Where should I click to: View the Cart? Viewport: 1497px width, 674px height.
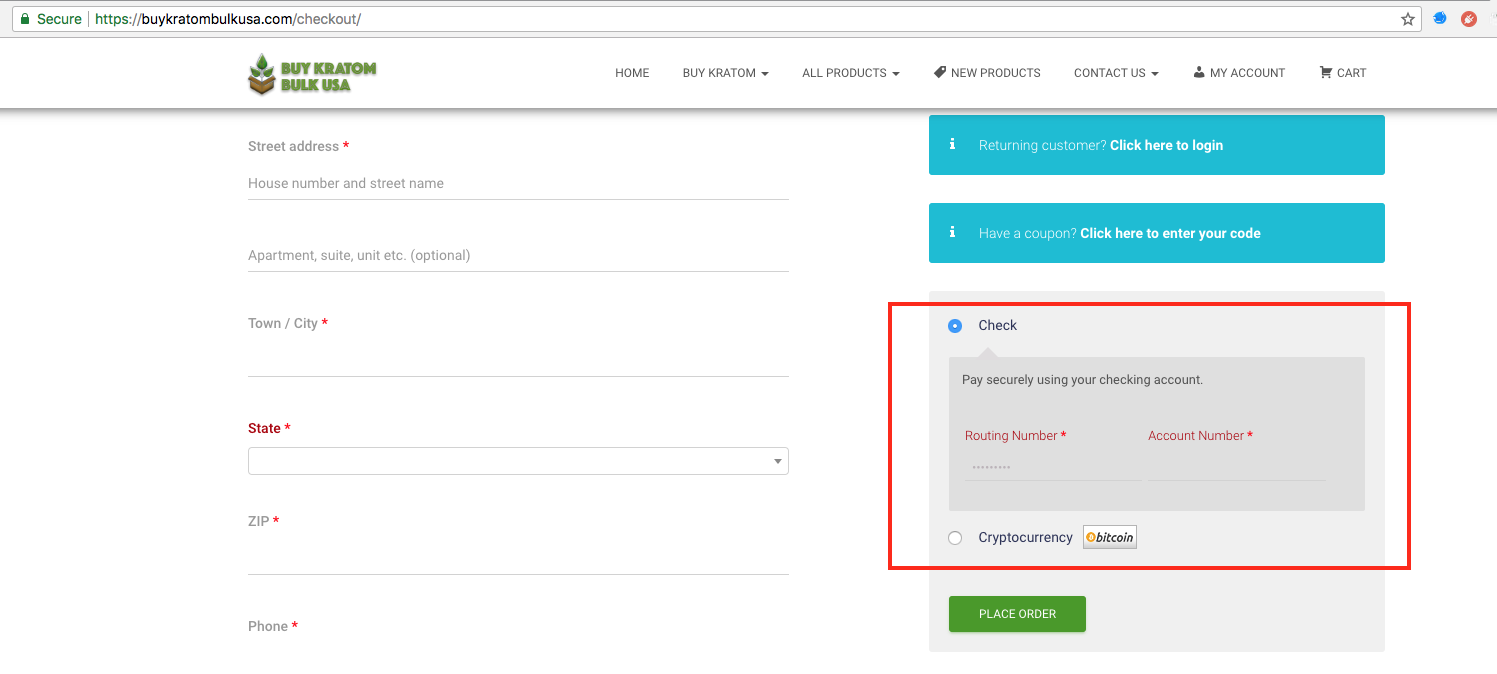click(x=1342, y=73)
